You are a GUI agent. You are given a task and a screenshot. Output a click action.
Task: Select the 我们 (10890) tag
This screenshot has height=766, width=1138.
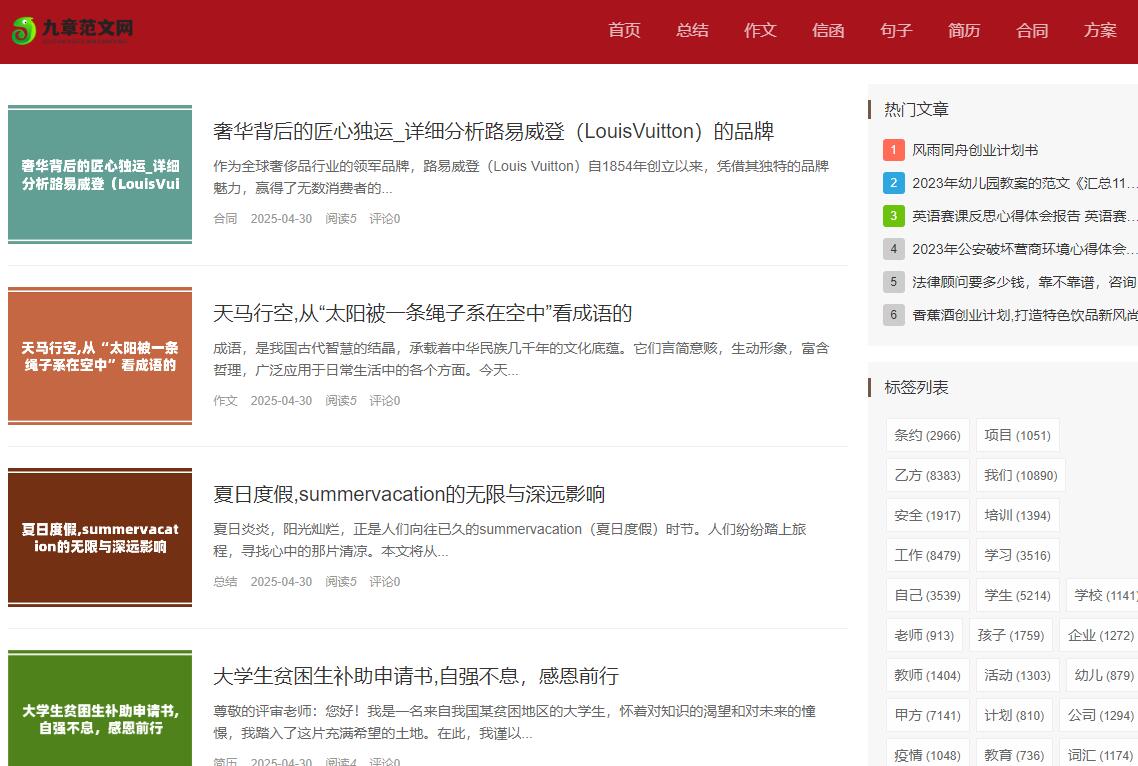1019,475
